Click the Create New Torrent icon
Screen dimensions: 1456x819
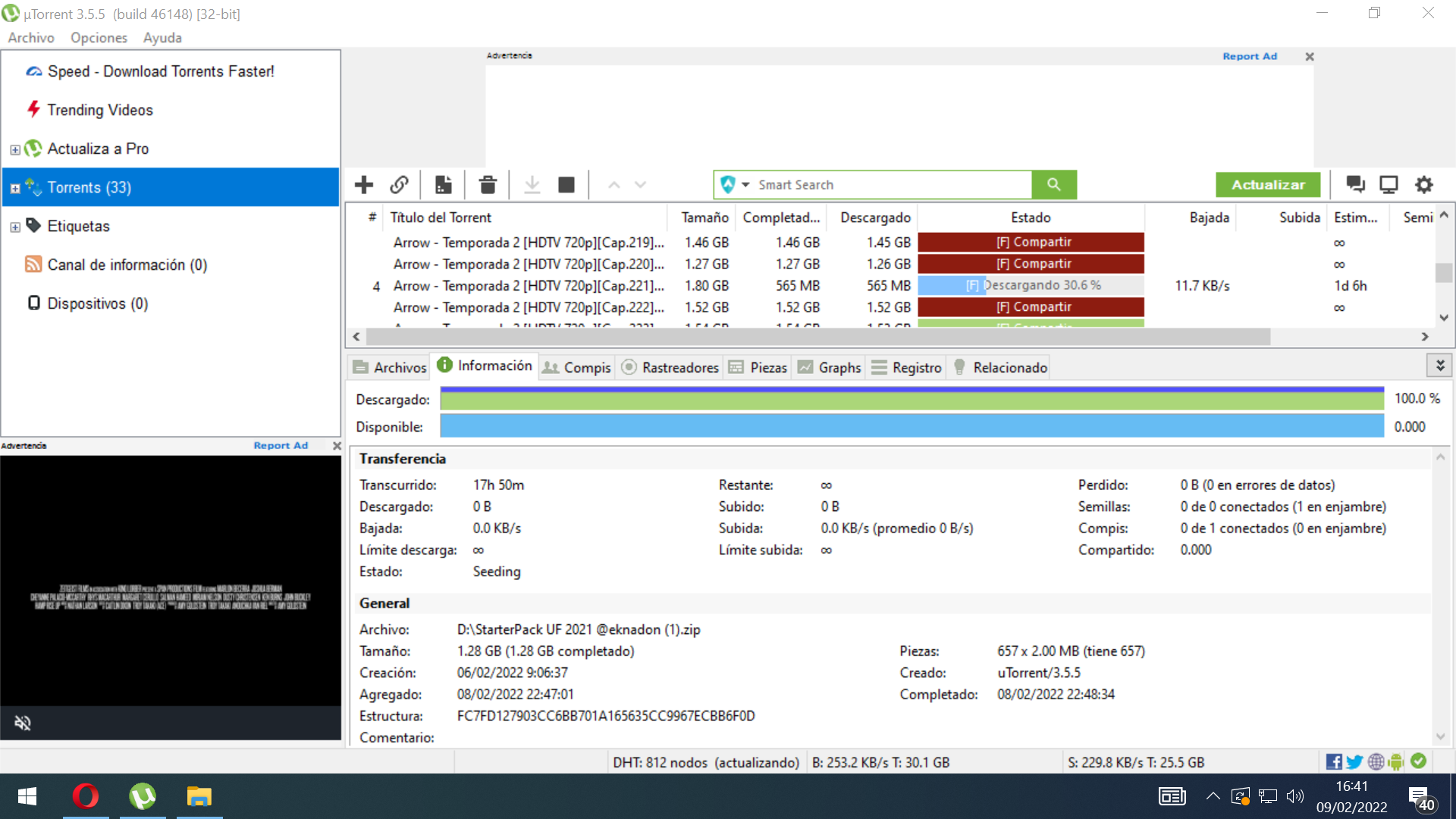[444, 184]
